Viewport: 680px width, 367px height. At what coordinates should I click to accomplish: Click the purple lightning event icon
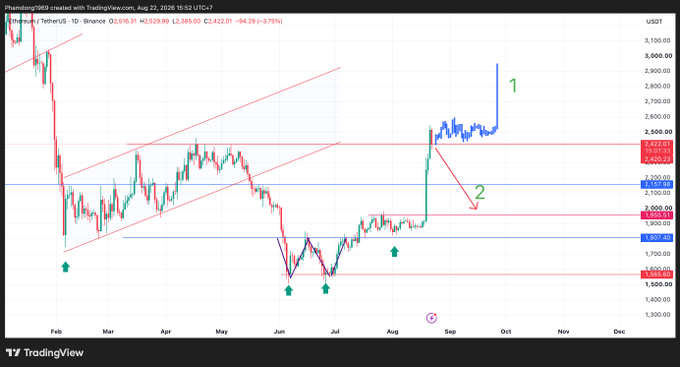(431, 318)
